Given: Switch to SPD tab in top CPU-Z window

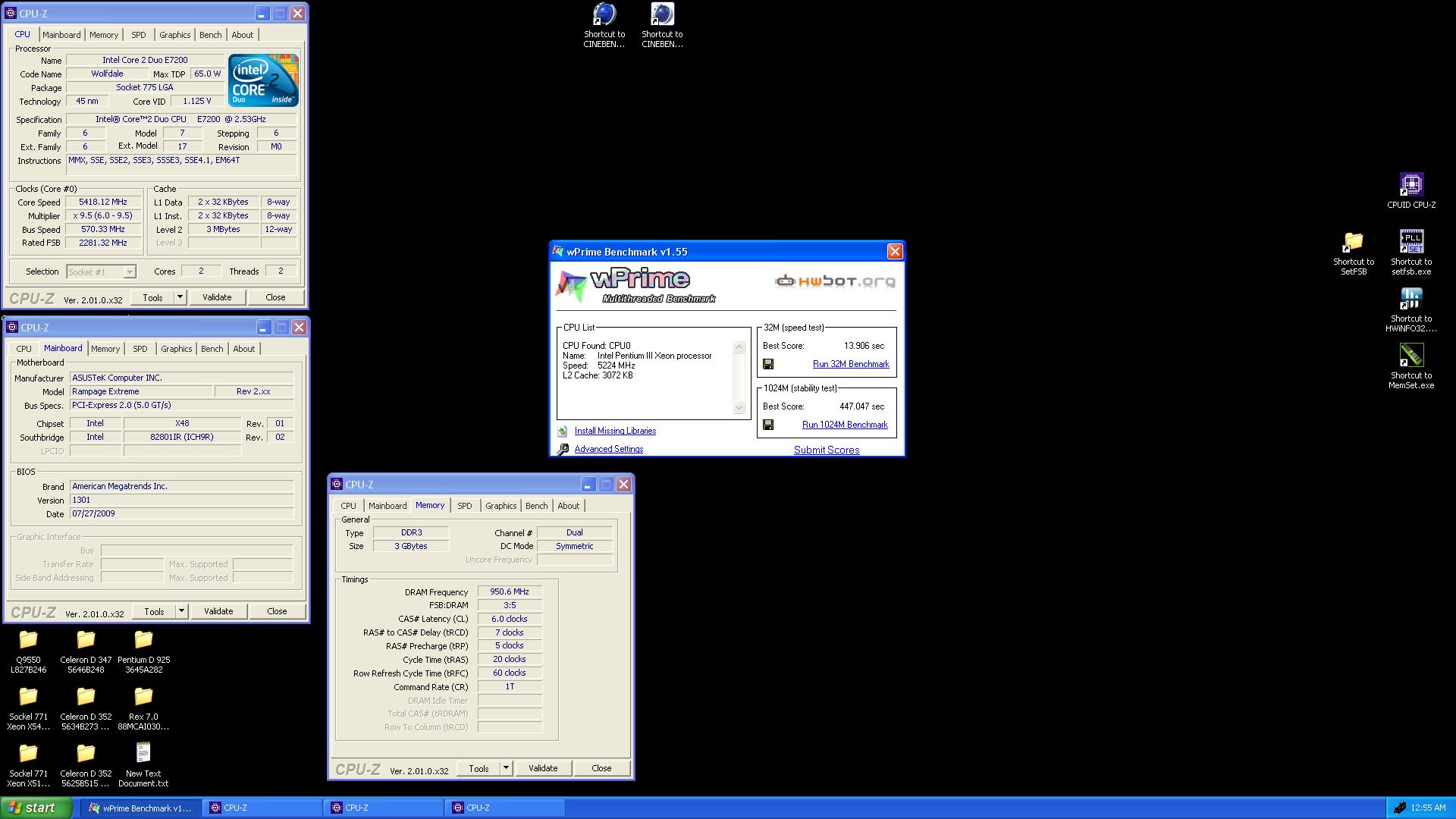Looking at the screenshot, I should click(139, 35).
